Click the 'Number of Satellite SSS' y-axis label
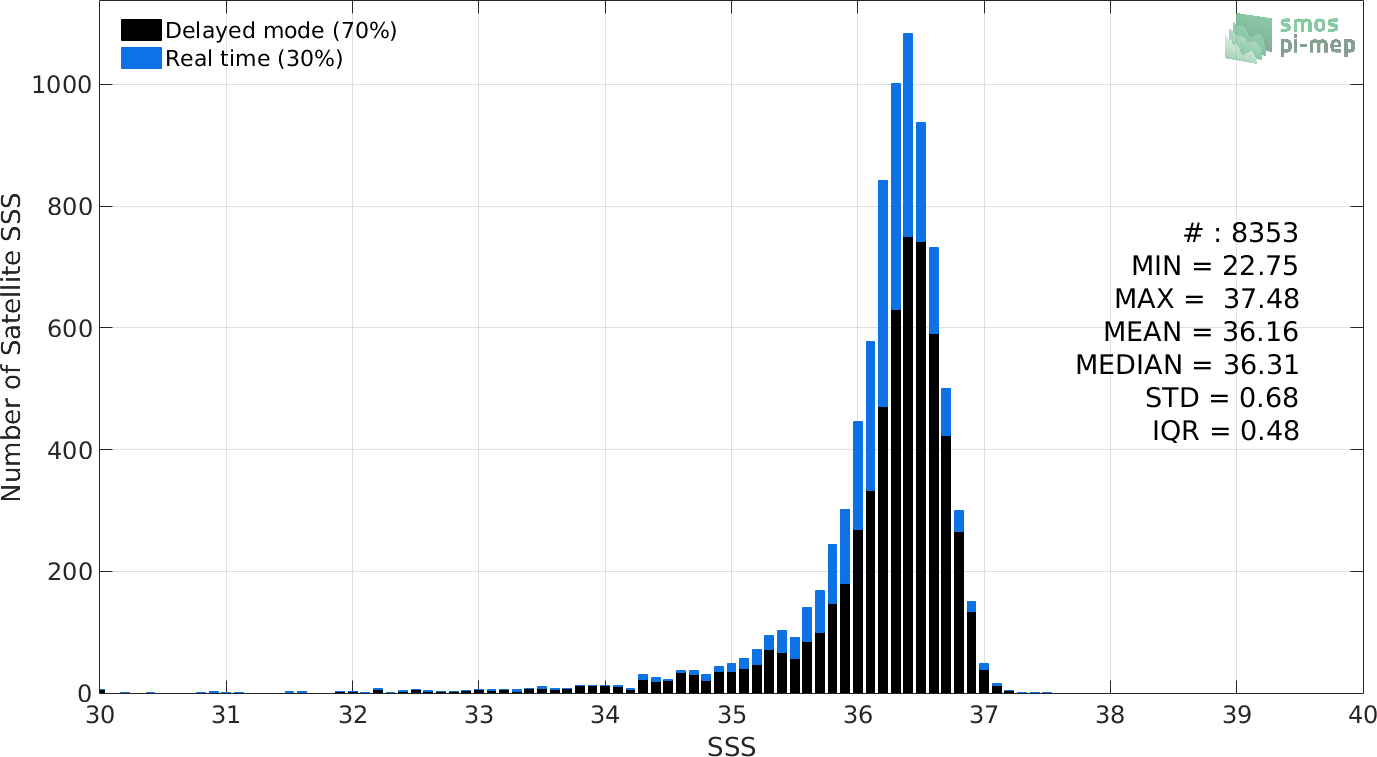 tap(12, 348)
